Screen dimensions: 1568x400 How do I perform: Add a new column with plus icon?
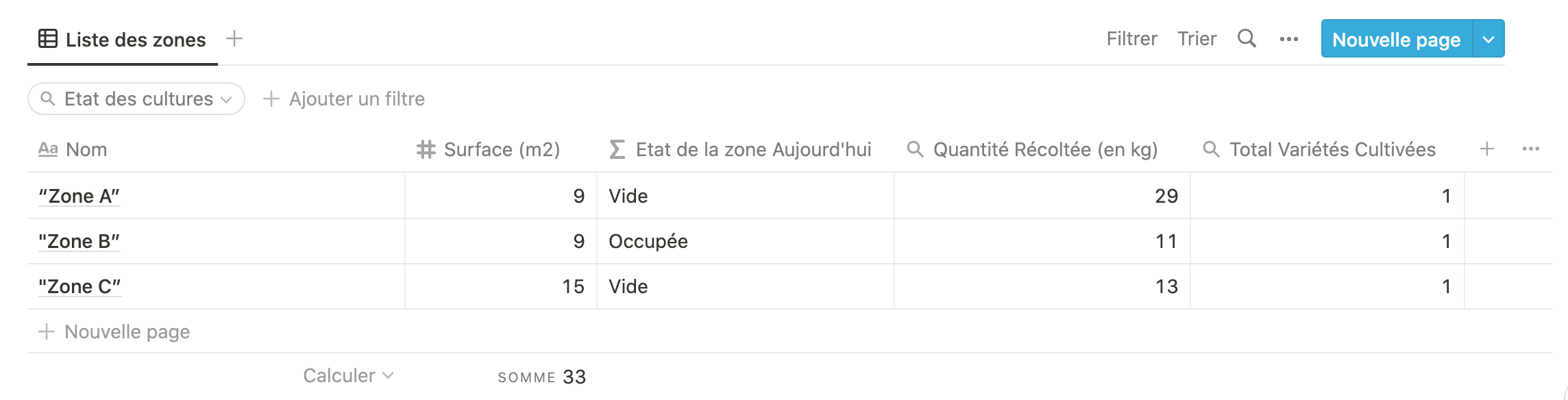pyautogui.click(x=1486, y=149)
